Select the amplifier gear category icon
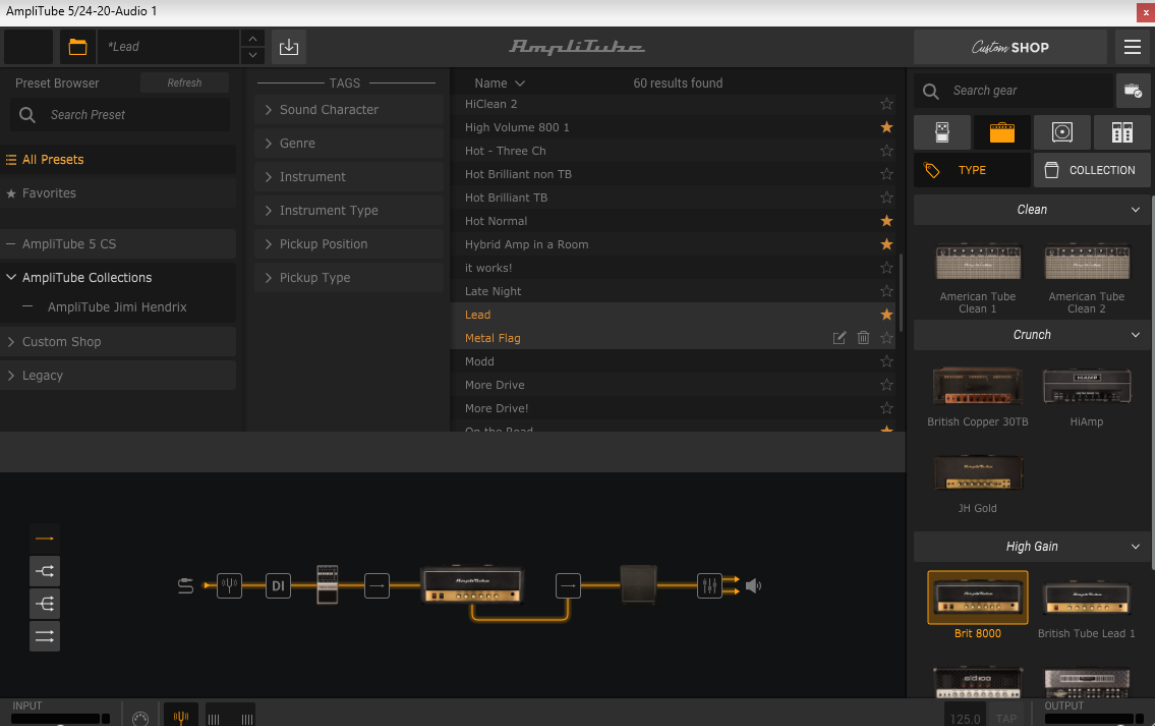The width and height of the screenshot is (1155, 726). pos(1002,133)
